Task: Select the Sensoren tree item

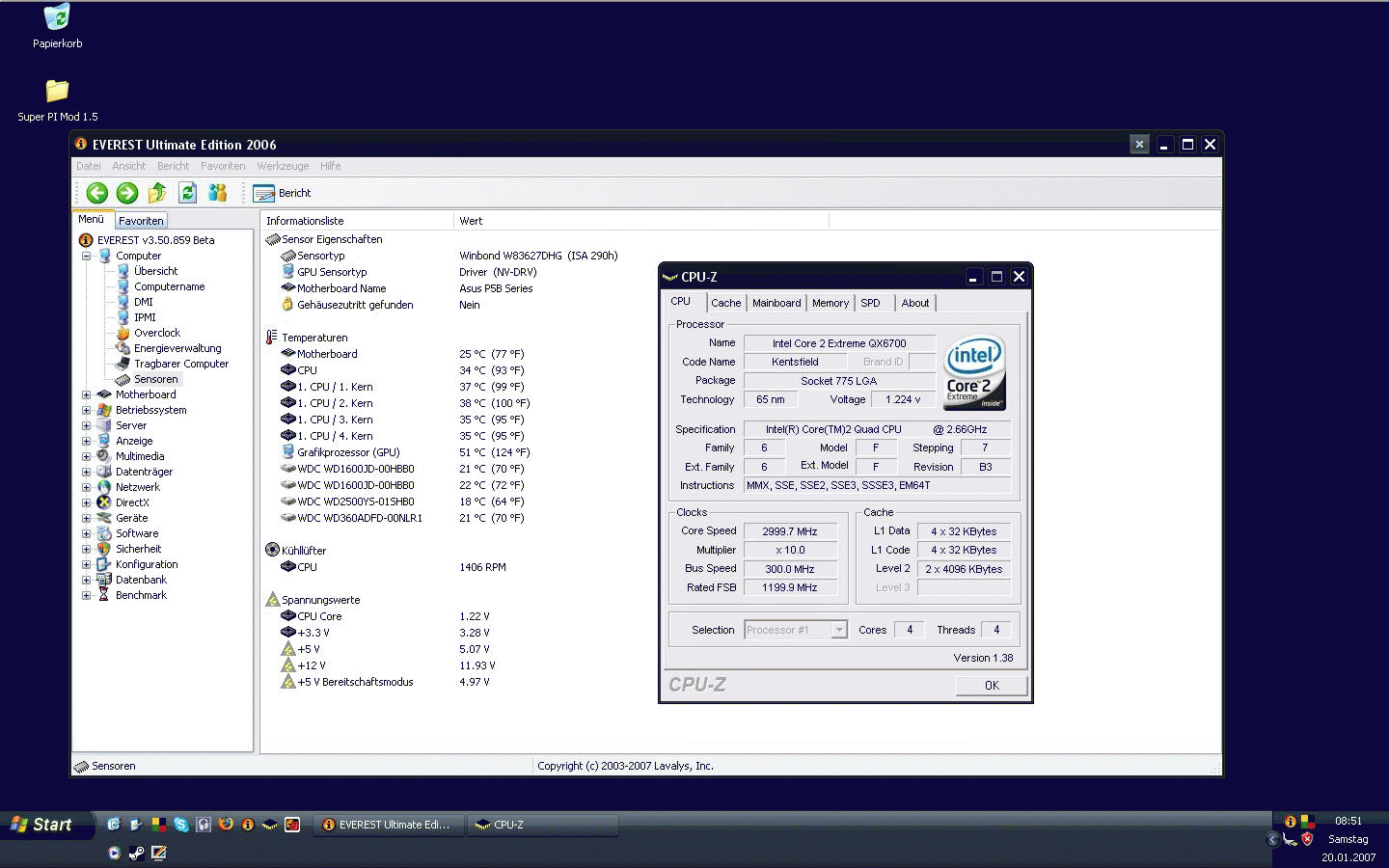Action: click(155, 379)
